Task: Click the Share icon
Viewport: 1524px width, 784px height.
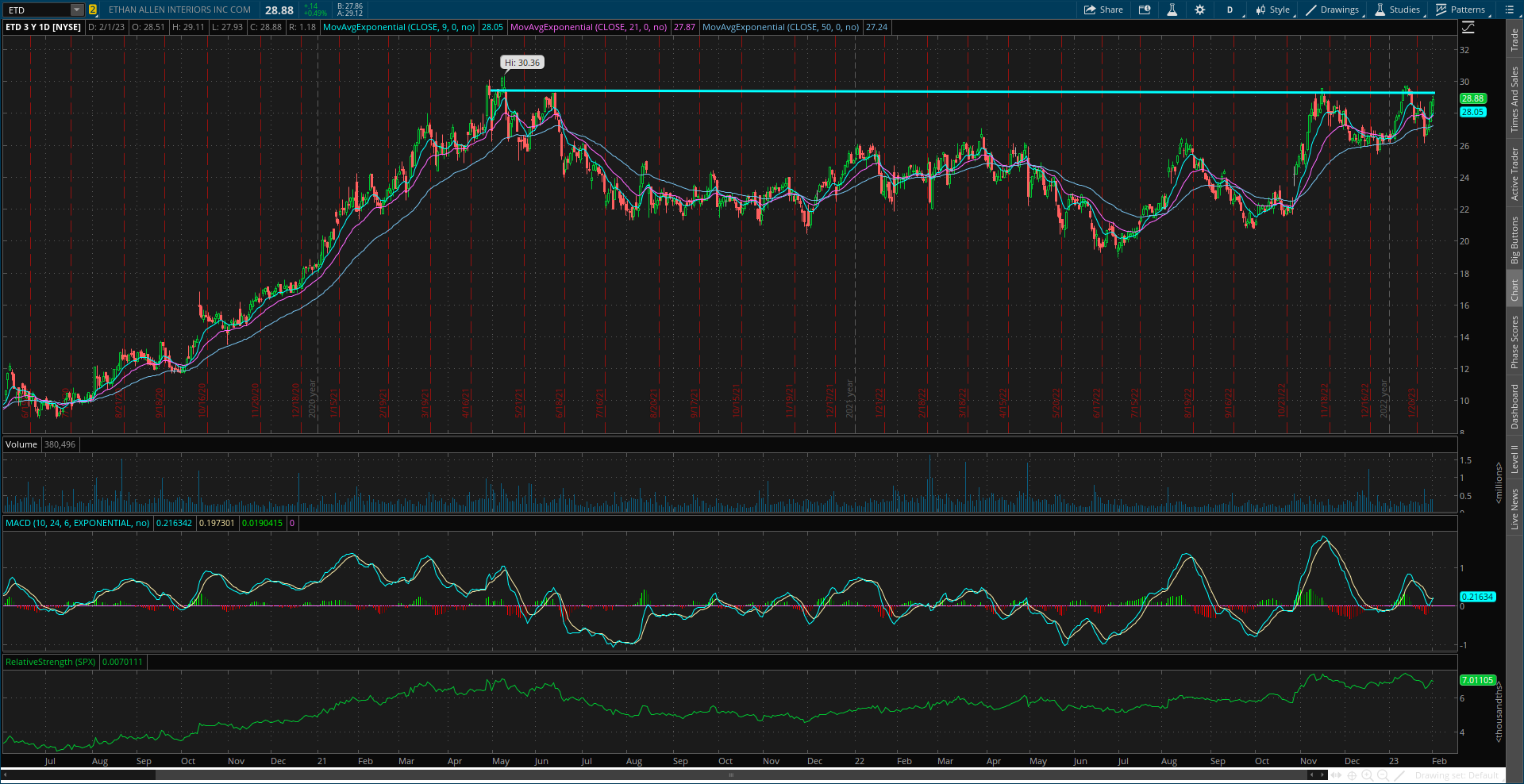Action: (x=1103, y=10)
